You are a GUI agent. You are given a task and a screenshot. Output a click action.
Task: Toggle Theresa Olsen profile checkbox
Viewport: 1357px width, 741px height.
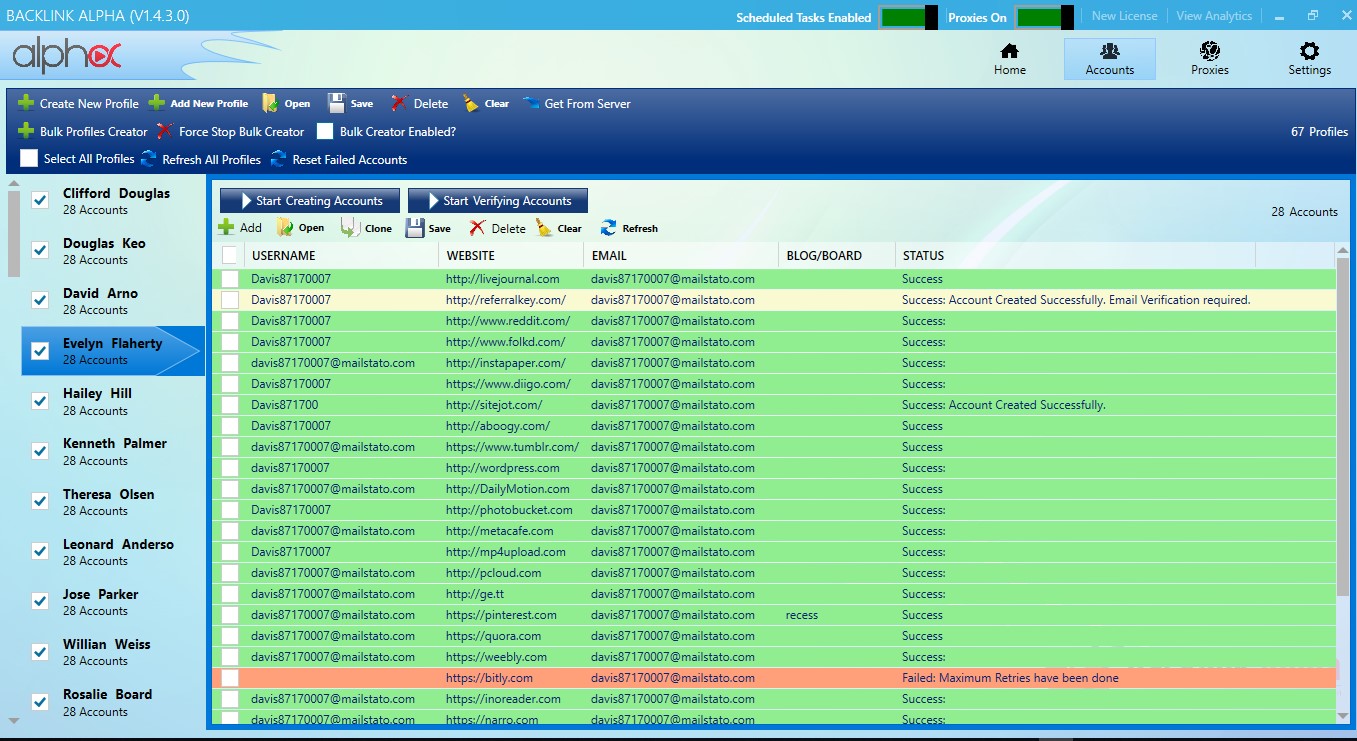tap(40, 501)
